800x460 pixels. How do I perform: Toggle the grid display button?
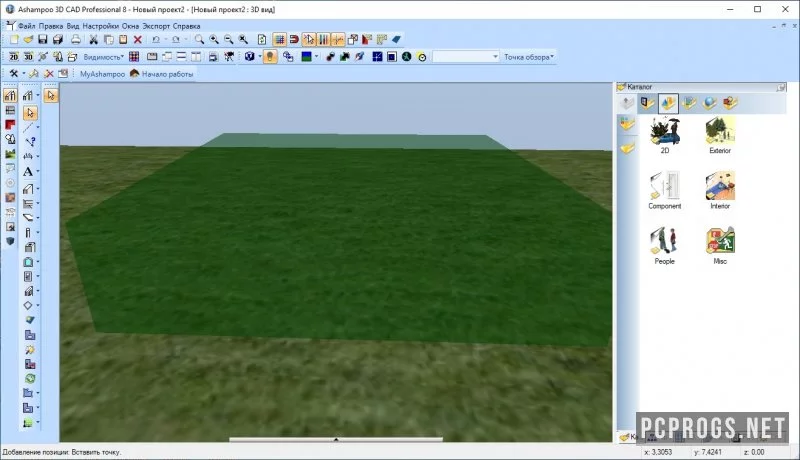coord(280,39)
